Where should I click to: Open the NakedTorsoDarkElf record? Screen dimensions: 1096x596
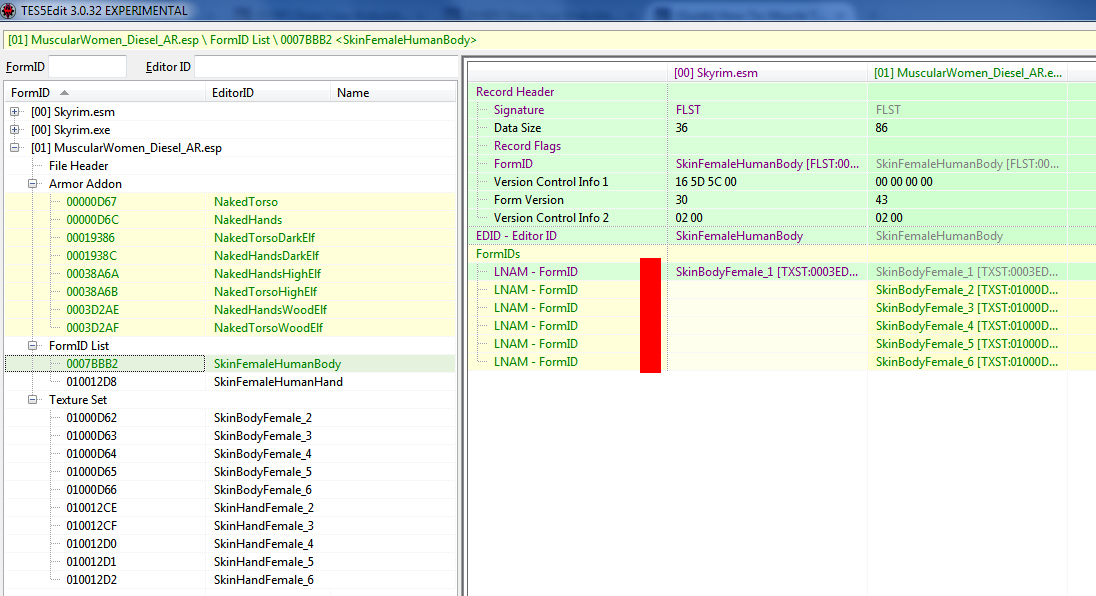[x=265, y=238]
